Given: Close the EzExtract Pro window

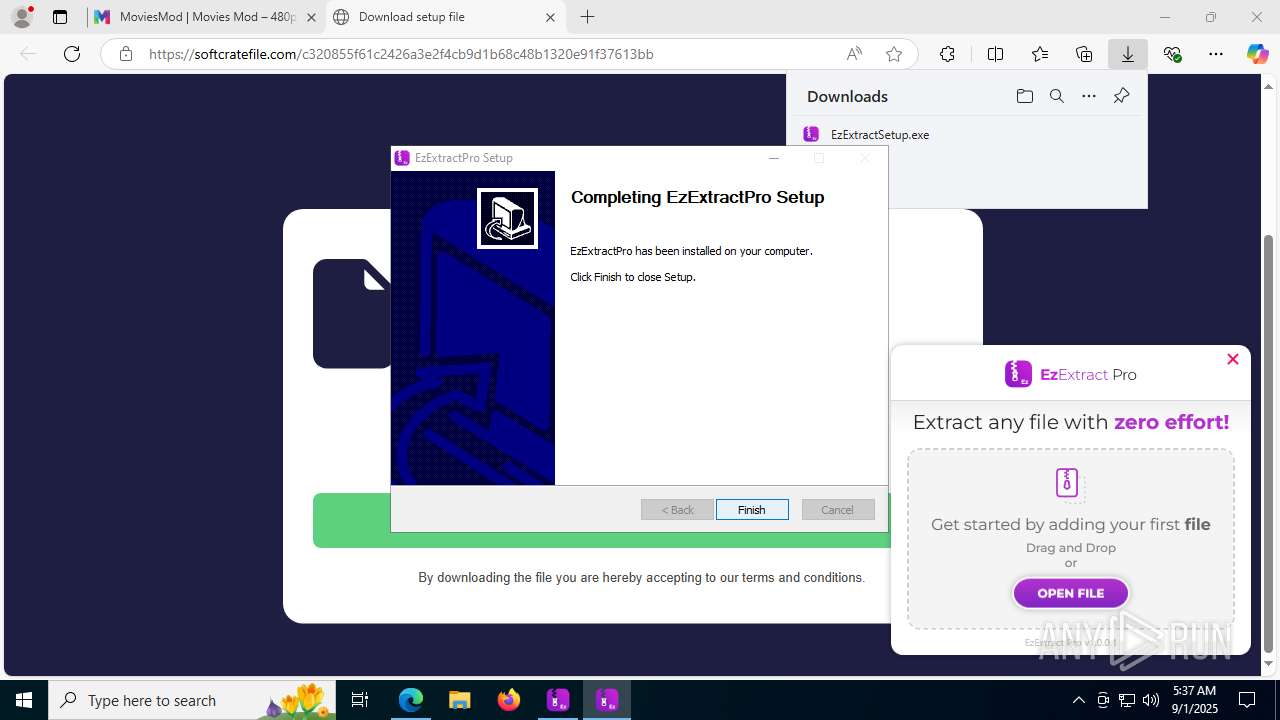Looking at the screenshot, I should tap(1232, 359).
